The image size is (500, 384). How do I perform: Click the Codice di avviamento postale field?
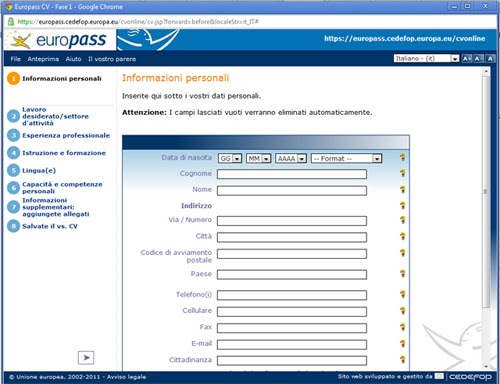[x=292, y=254]
